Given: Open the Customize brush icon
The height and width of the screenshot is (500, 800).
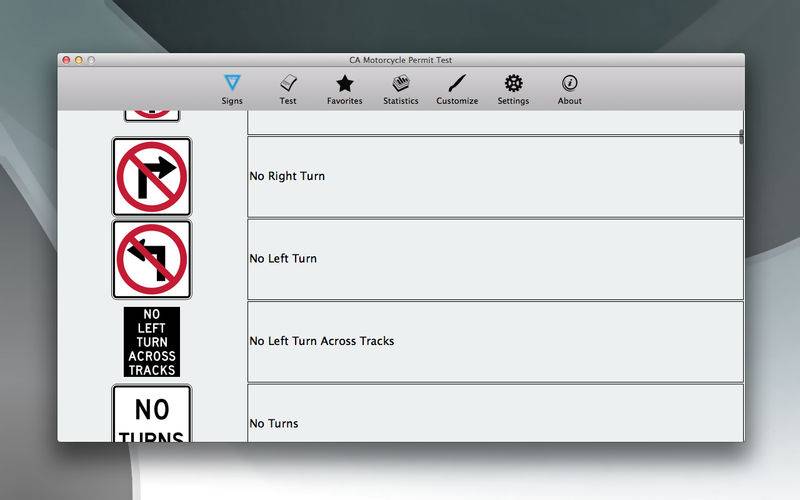Looking at the screenshot, I should tap(457, 83).
